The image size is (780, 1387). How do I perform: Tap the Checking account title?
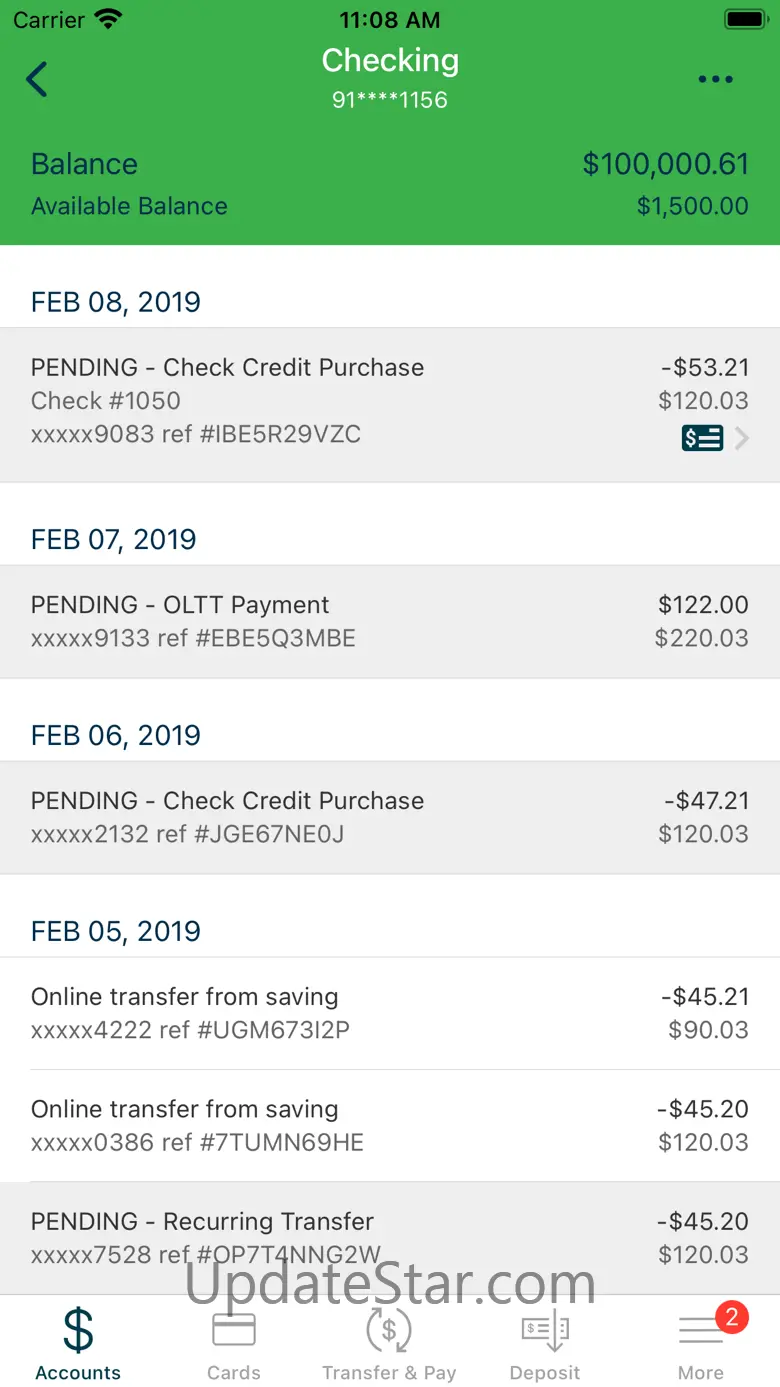390,61
